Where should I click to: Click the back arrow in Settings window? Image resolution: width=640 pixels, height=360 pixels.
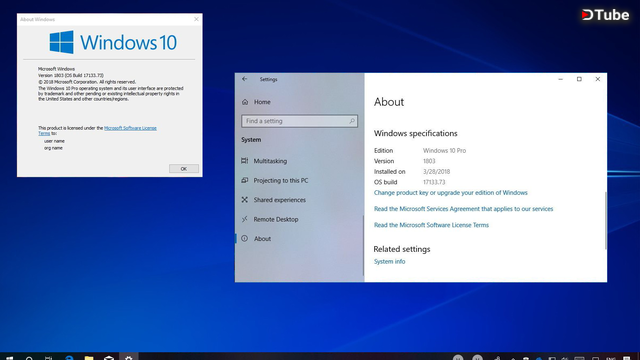point(244,79)
